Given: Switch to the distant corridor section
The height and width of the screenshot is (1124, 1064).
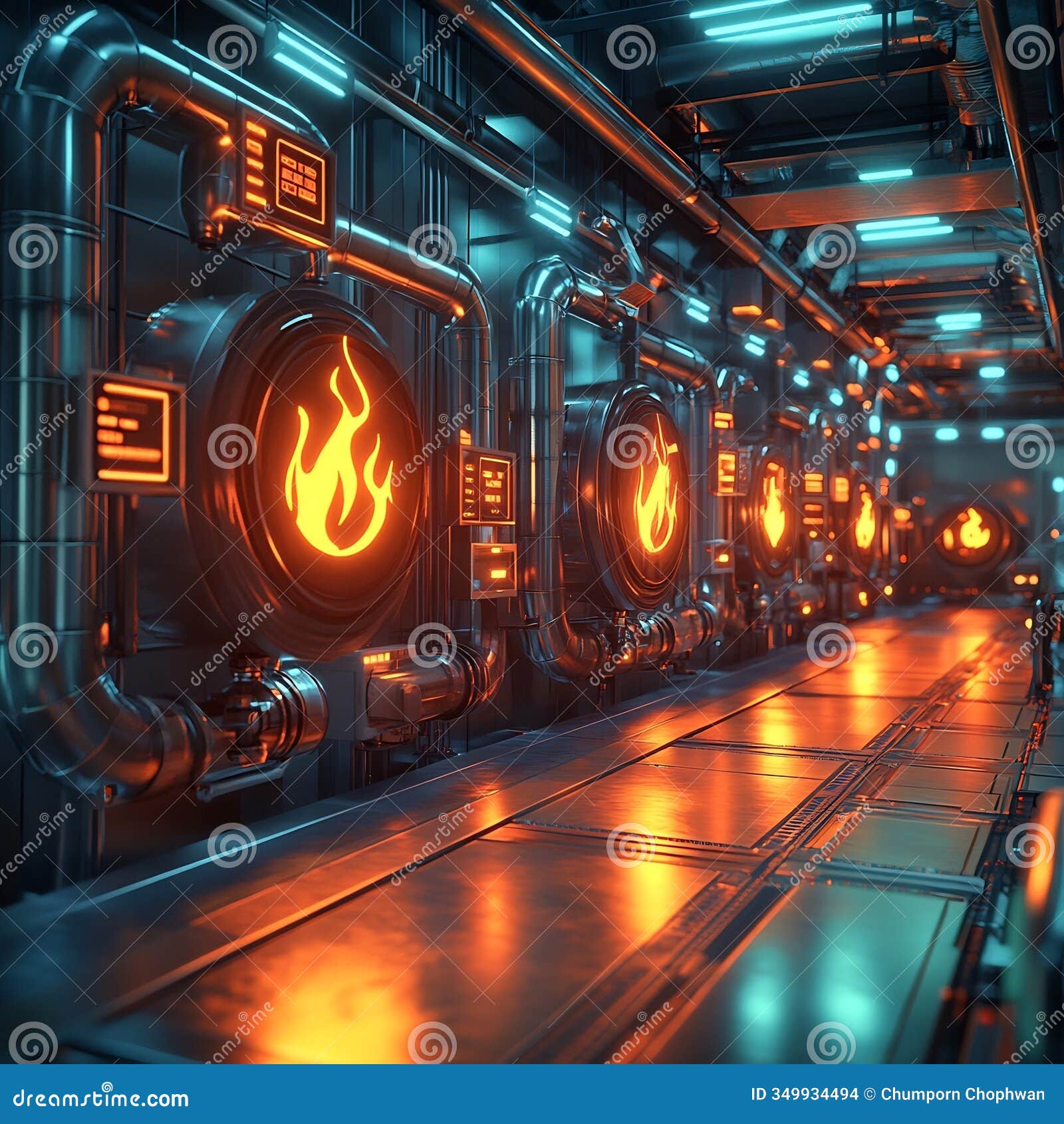Looking at the screenshot, I should pos(997,466).
